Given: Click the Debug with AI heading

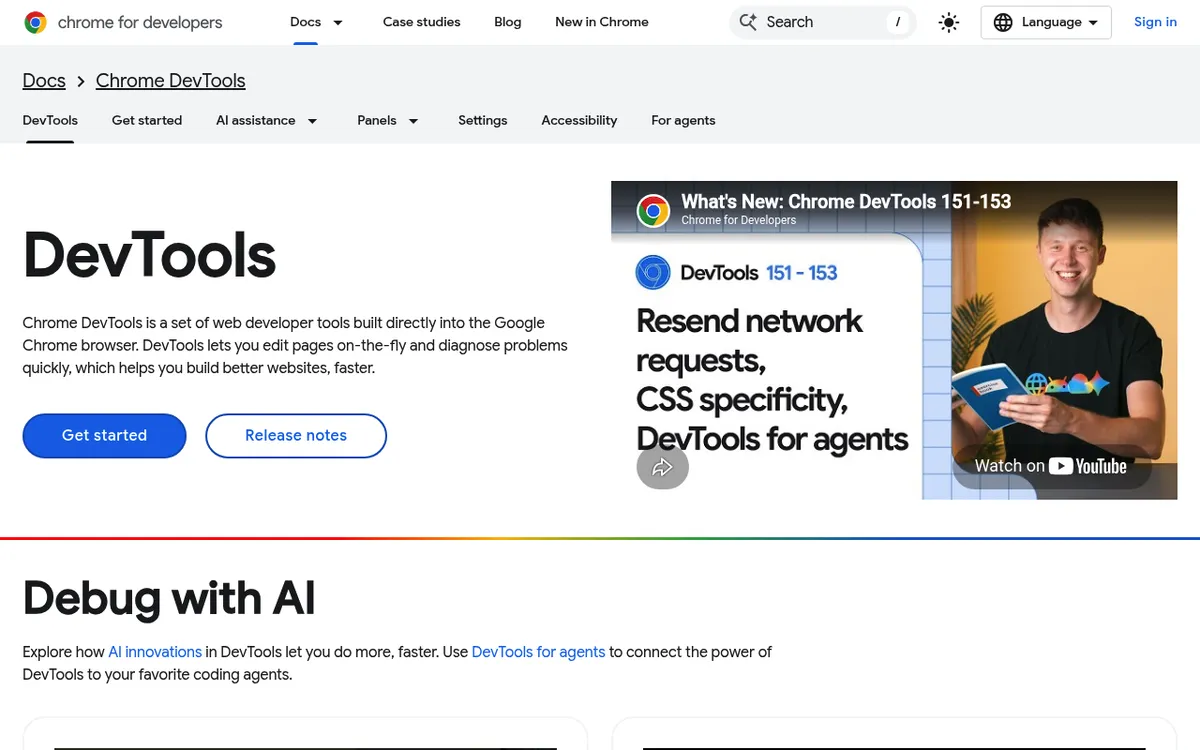Looking at the screenshot, I should tap(169, 598).
